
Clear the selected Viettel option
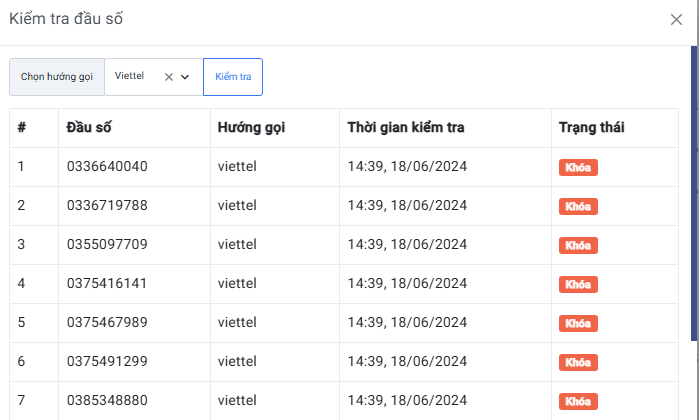pos(169,77)
